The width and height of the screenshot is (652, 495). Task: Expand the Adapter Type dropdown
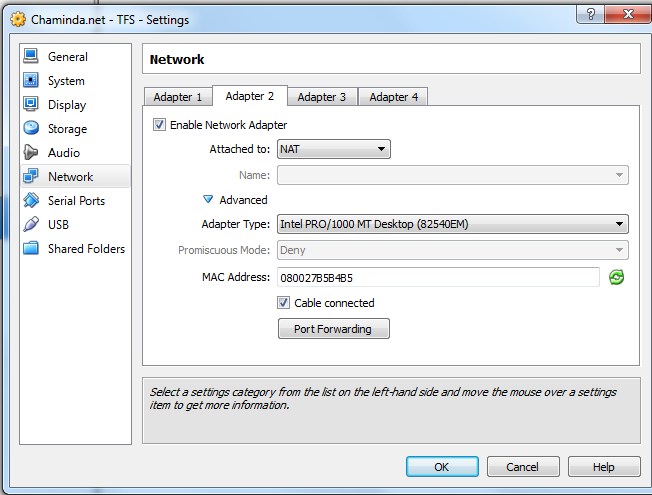[453, 224]
